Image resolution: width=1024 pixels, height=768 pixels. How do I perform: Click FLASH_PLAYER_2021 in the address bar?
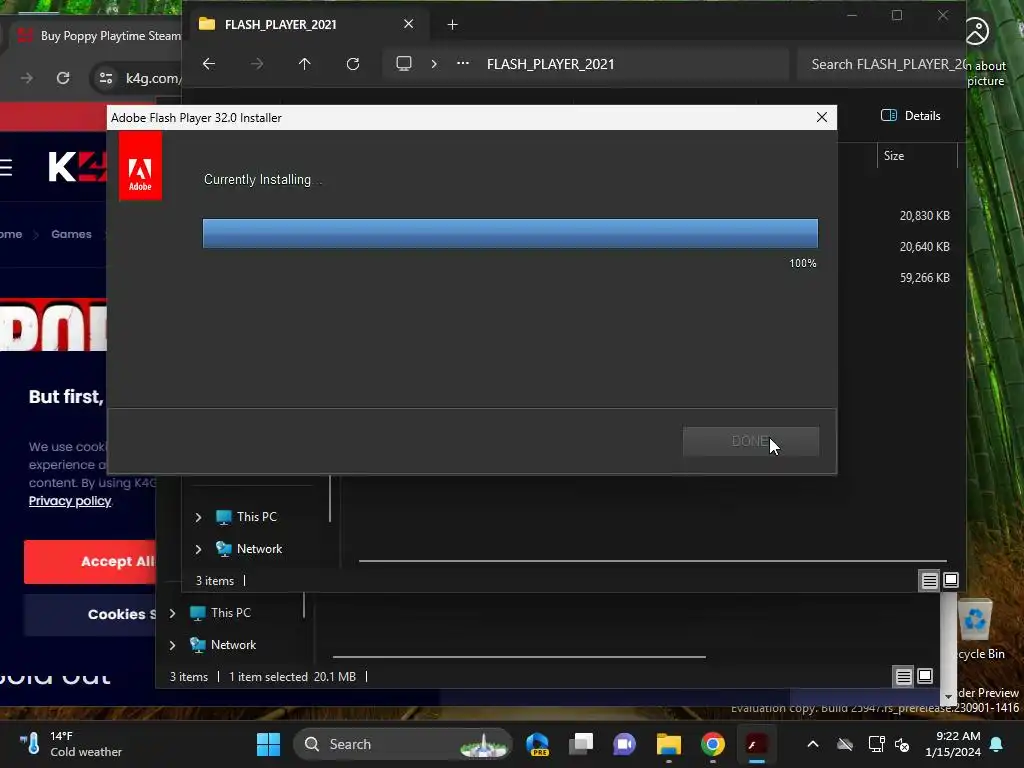click(x=551, y=64)
